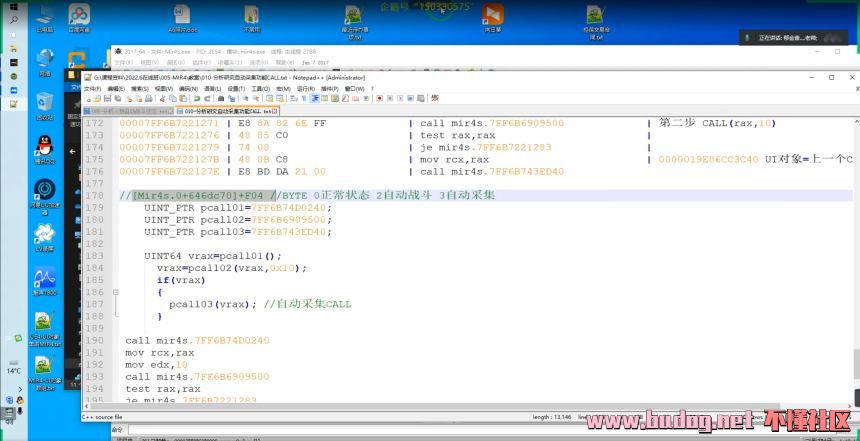The height and width of the screenshot is (441, 860).
Task: Open the 文件(F) menu in Notepad++
Action: point(91,88)
